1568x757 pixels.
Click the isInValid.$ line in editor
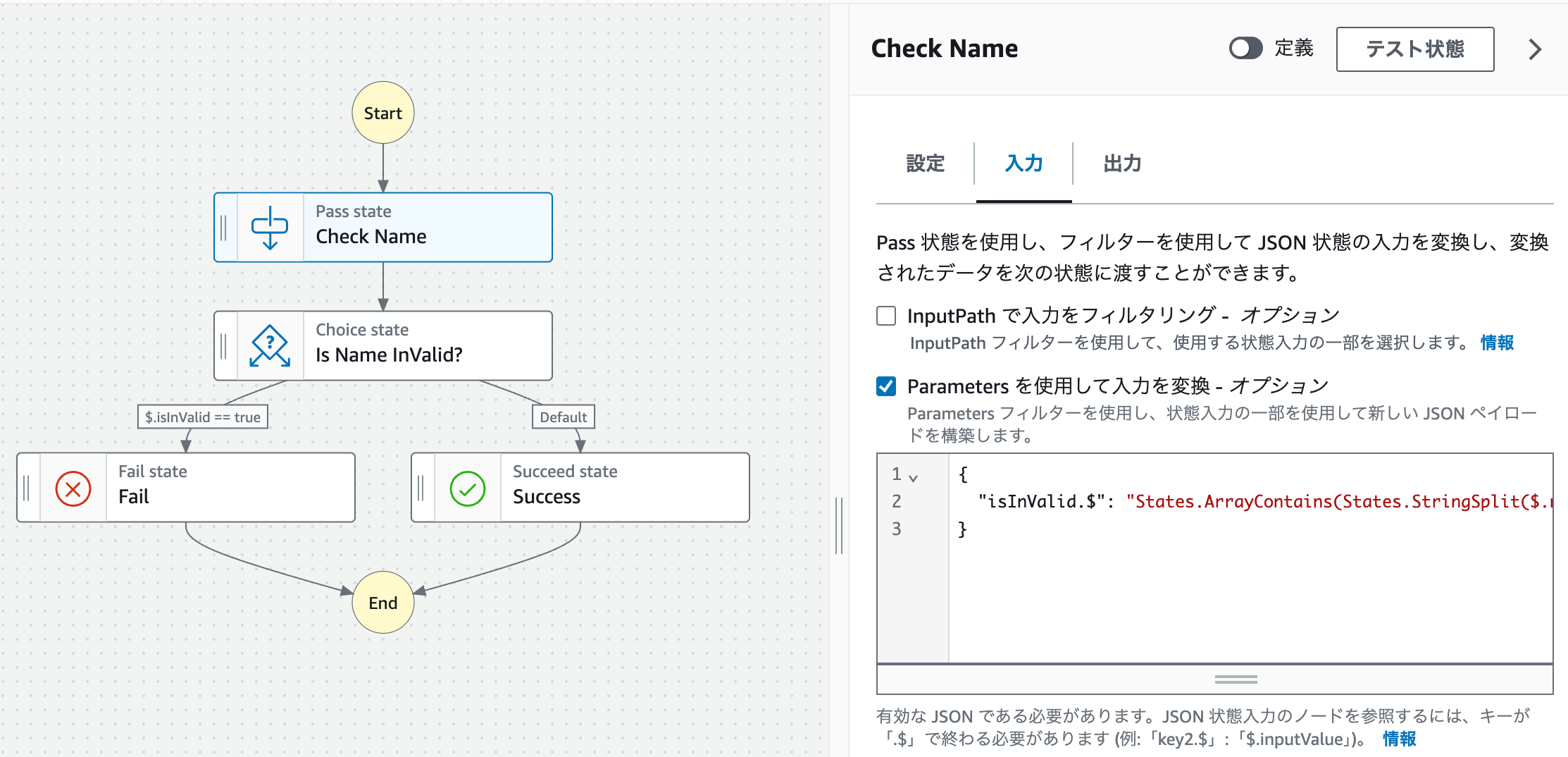tap(1254, 501)
